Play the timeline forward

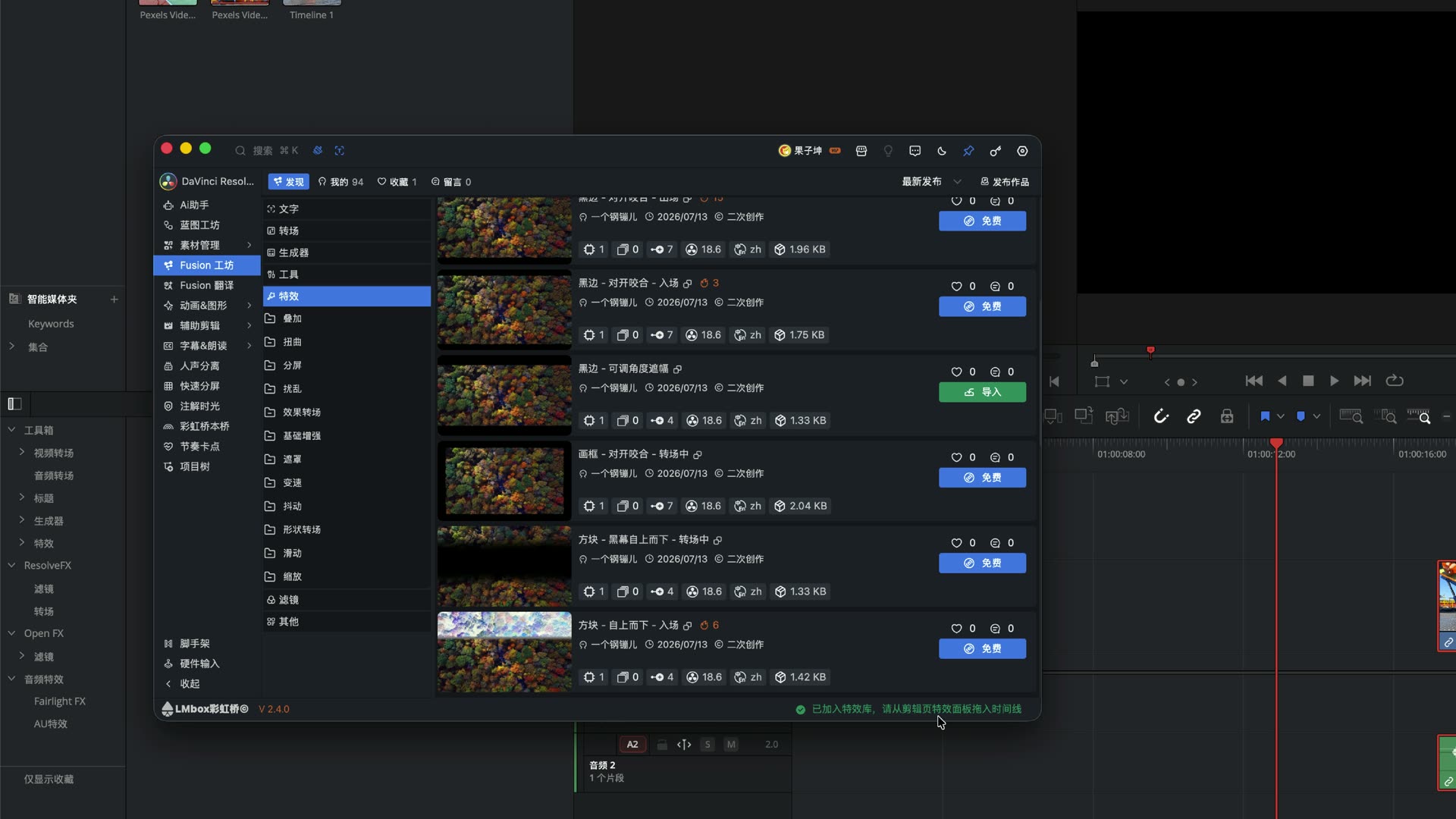click(x=1334, y=381)
